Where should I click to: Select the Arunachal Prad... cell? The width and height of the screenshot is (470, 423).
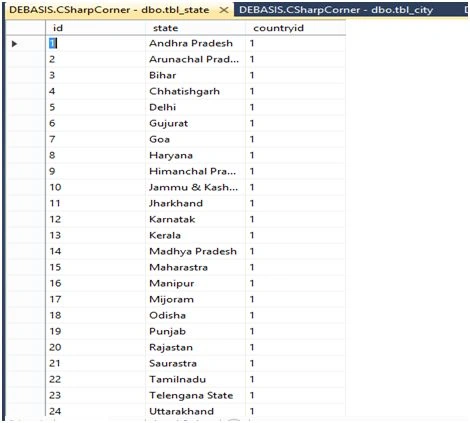(x=195, y=59)
